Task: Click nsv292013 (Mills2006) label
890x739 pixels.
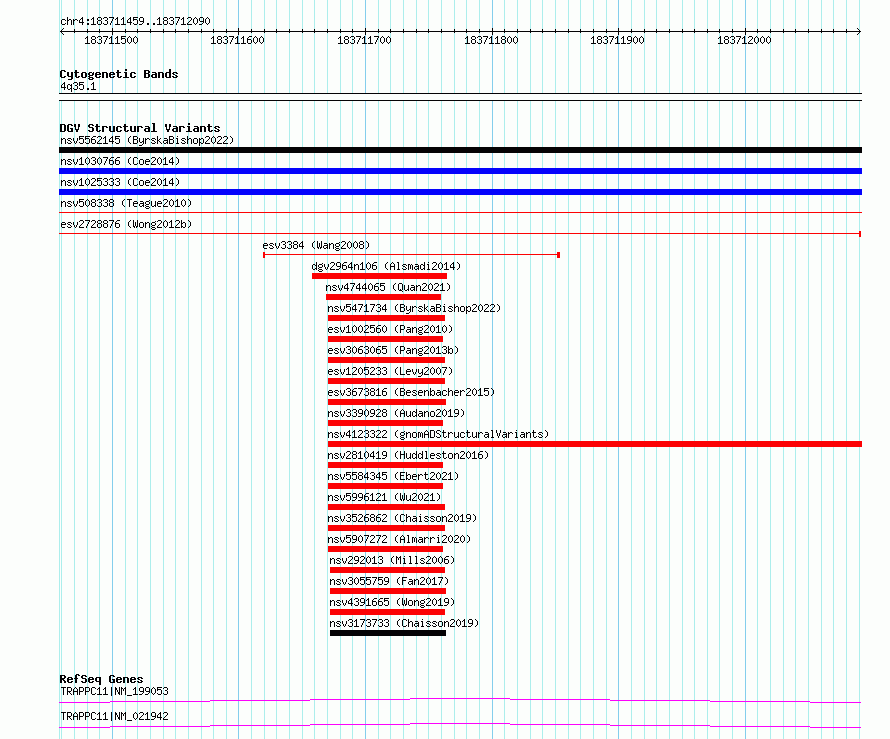Action: (x=392, y=560)
